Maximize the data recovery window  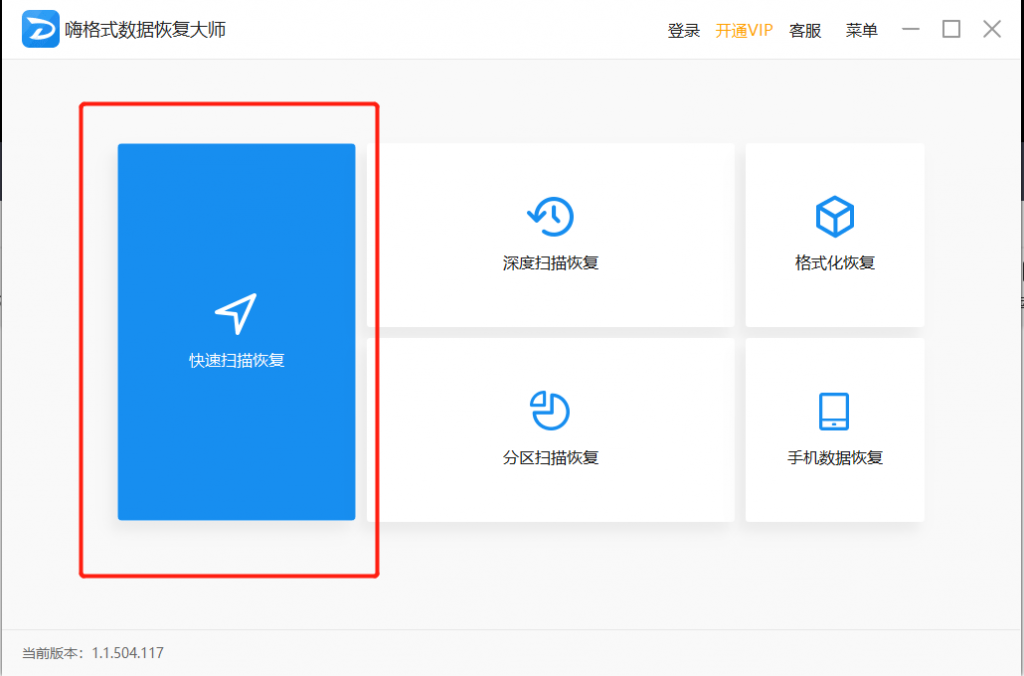[x=952, y=29]
